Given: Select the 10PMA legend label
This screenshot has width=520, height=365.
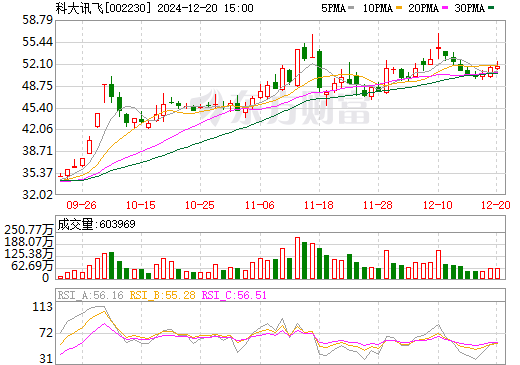Looking at the screenshot, I should [377, 8].
